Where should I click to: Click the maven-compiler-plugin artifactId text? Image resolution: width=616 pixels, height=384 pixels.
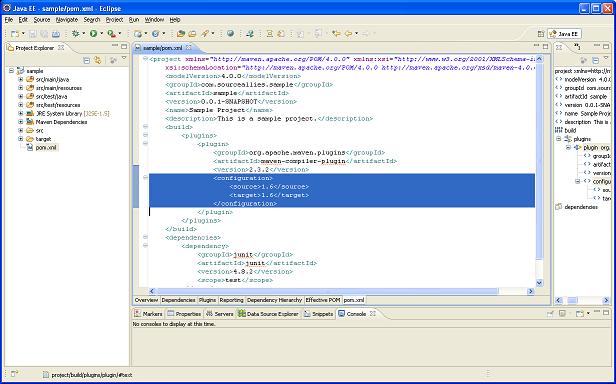[x=303, y=161]
